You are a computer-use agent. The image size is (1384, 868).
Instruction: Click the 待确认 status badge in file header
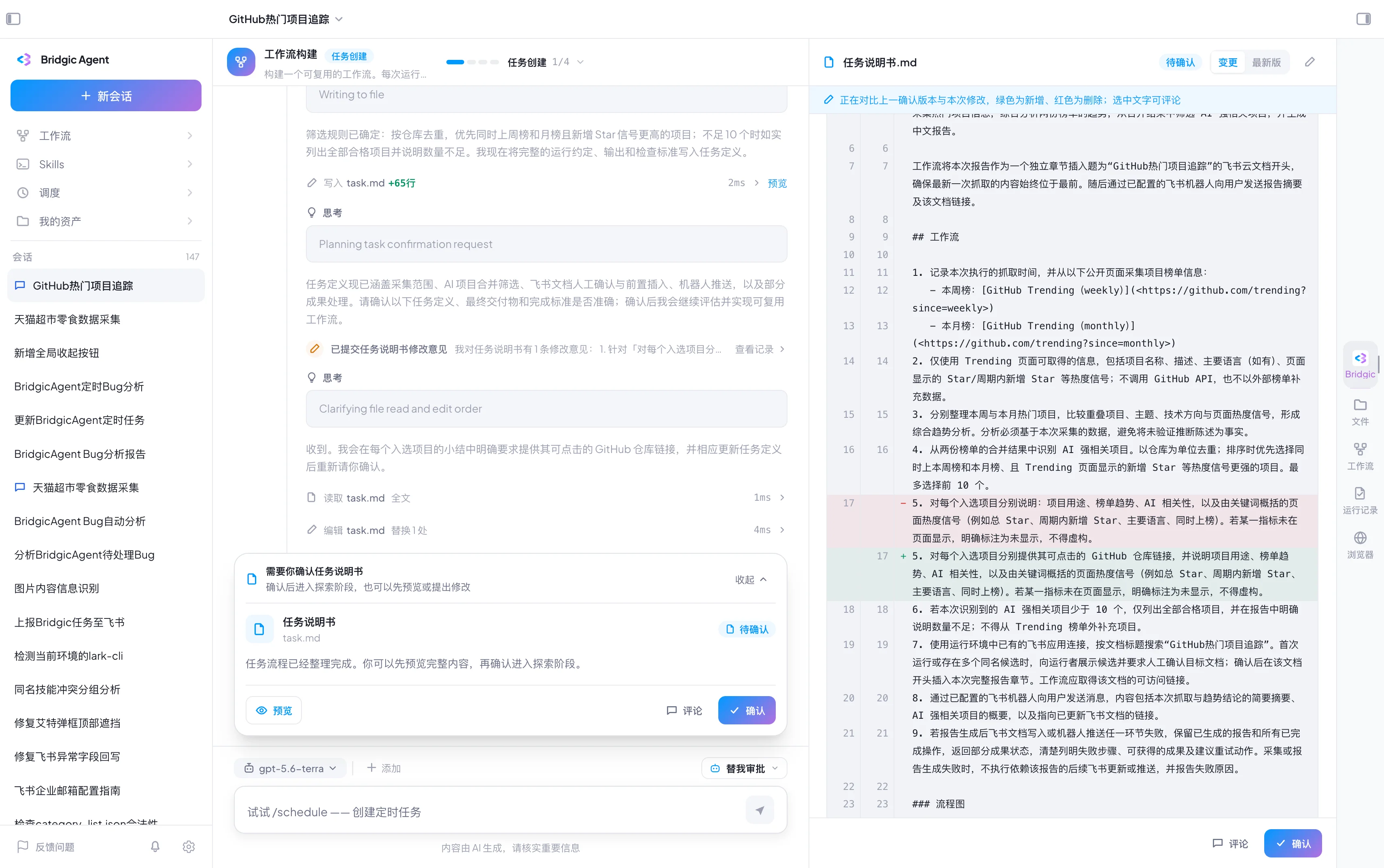click(x=1180, y=62)
